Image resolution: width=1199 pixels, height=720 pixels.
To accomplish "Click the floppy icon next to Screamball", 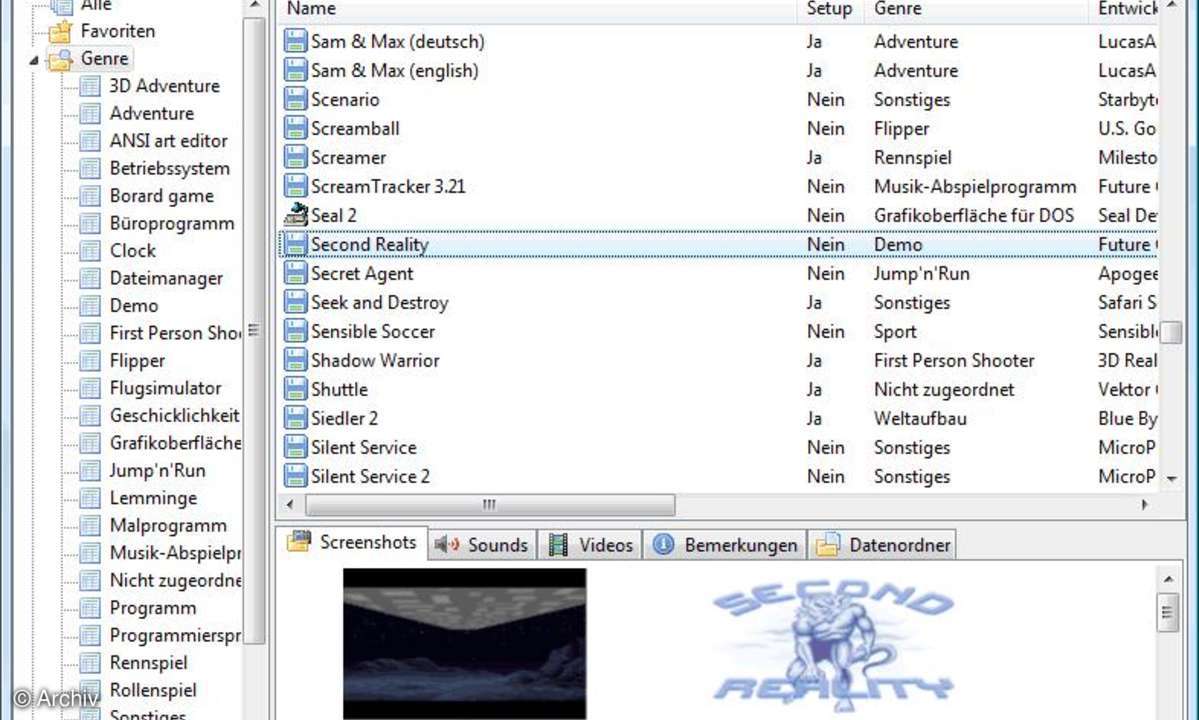I will (295, 128).
